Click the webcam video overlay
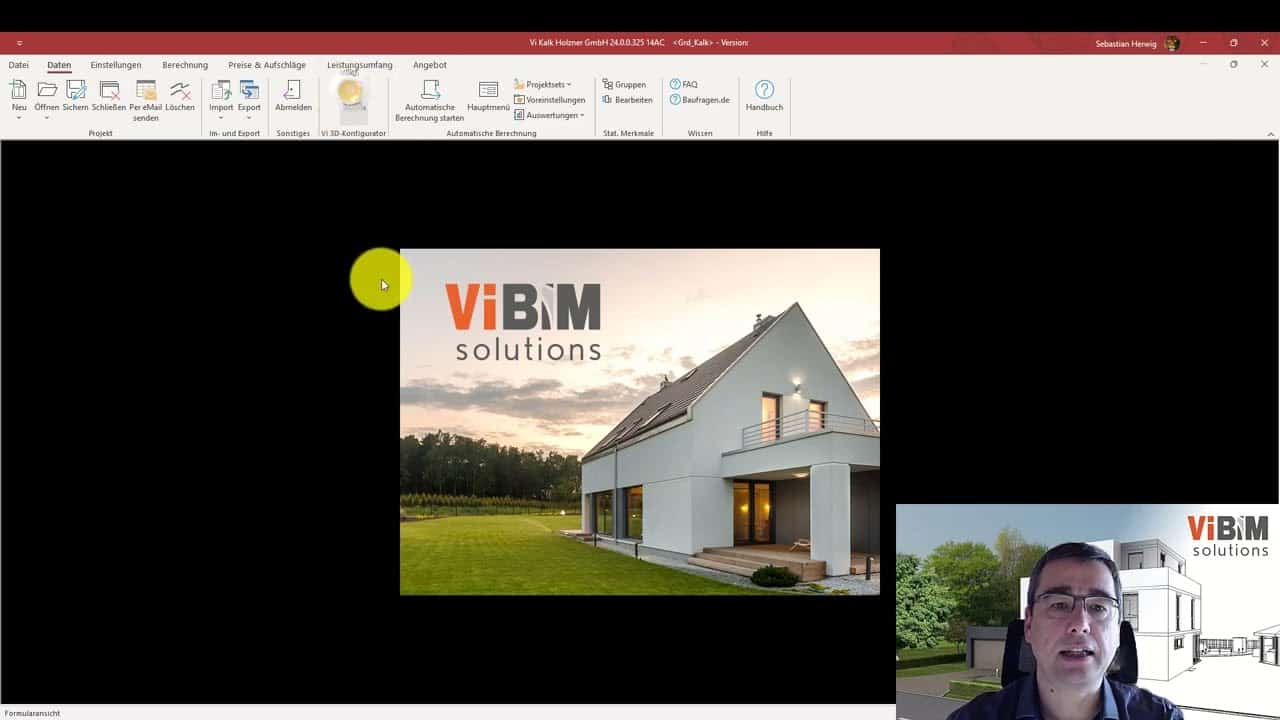Screen dimensions: 1280x720 point(1088,612)
